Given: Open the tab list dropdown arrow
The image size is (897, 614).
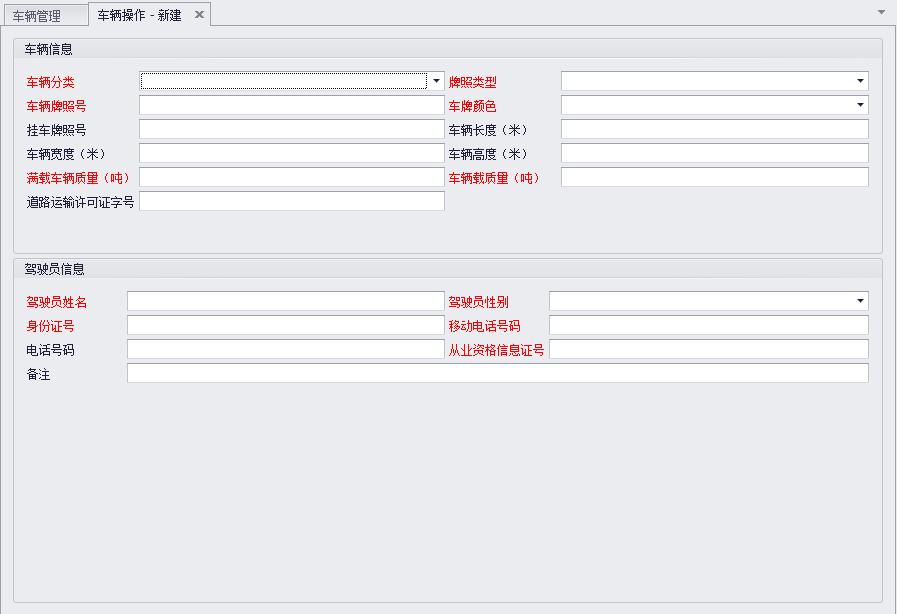Looking at the screenshot, I should tap(881, 12).
